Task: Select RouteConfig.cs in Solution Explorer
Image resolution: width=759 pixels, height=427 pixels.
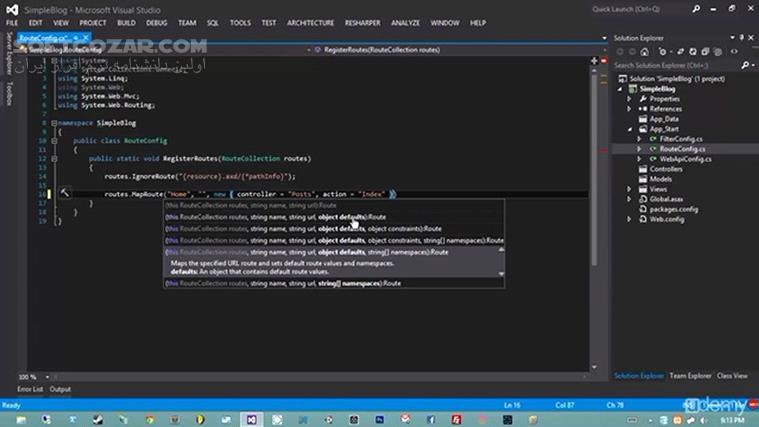Action: tap(682, 149)
